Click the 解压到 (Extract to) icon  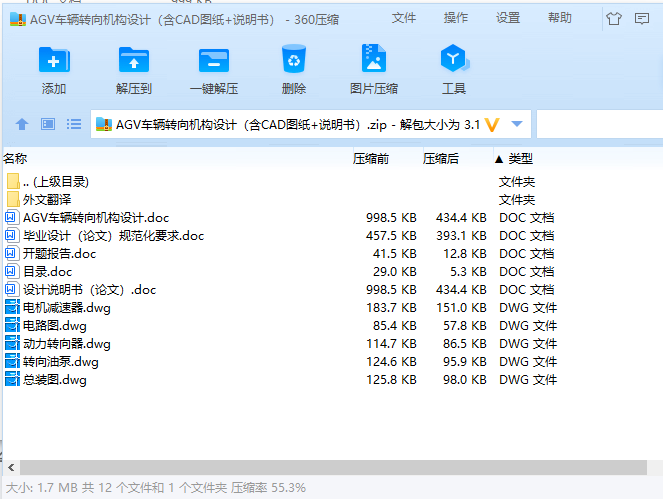pos(134,60)
